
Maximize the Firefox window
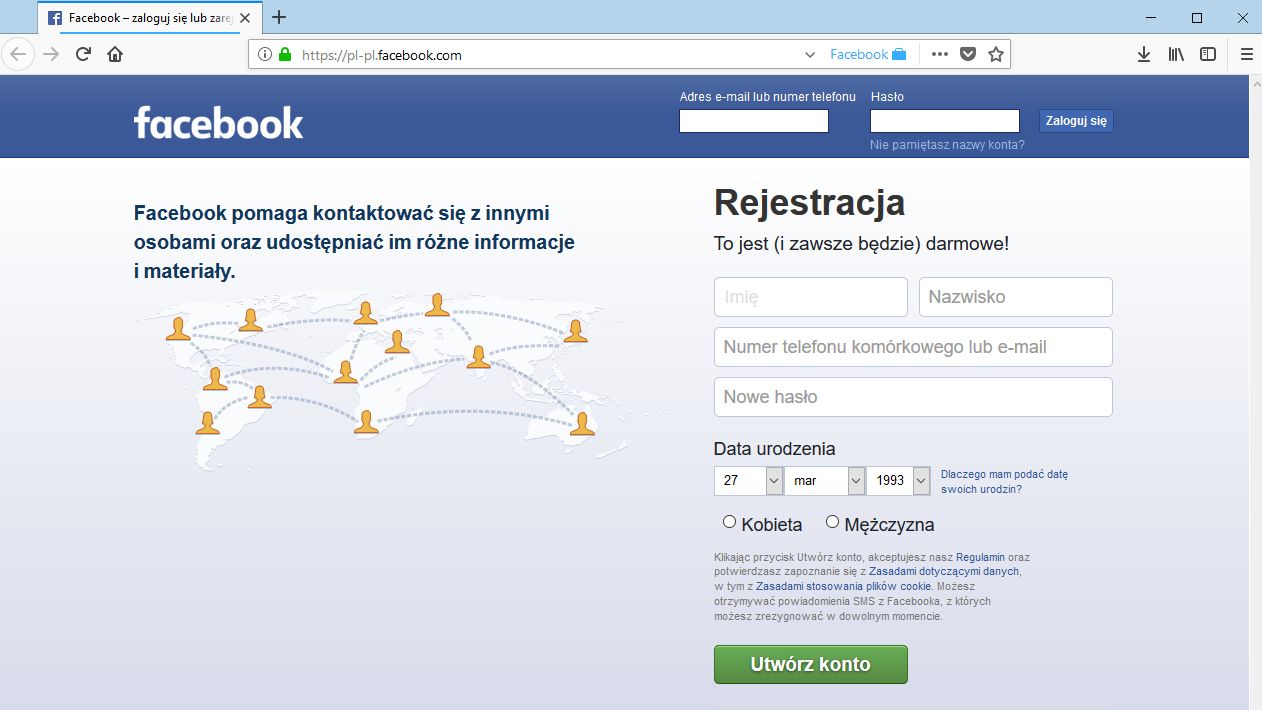click(x=1197, y=17)
